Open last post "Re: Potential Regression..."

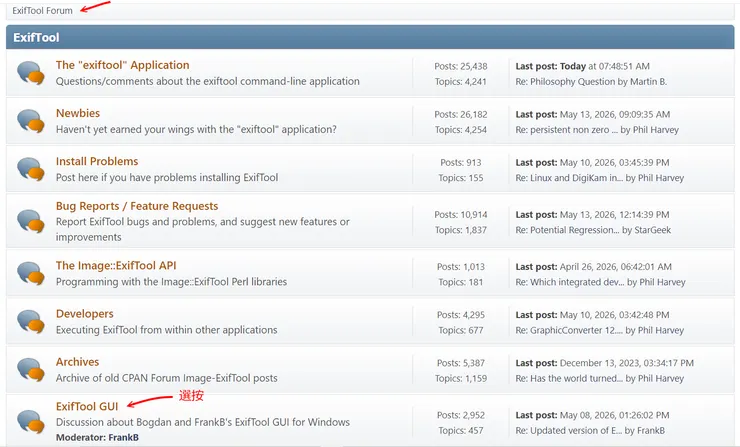click(567, 230)
